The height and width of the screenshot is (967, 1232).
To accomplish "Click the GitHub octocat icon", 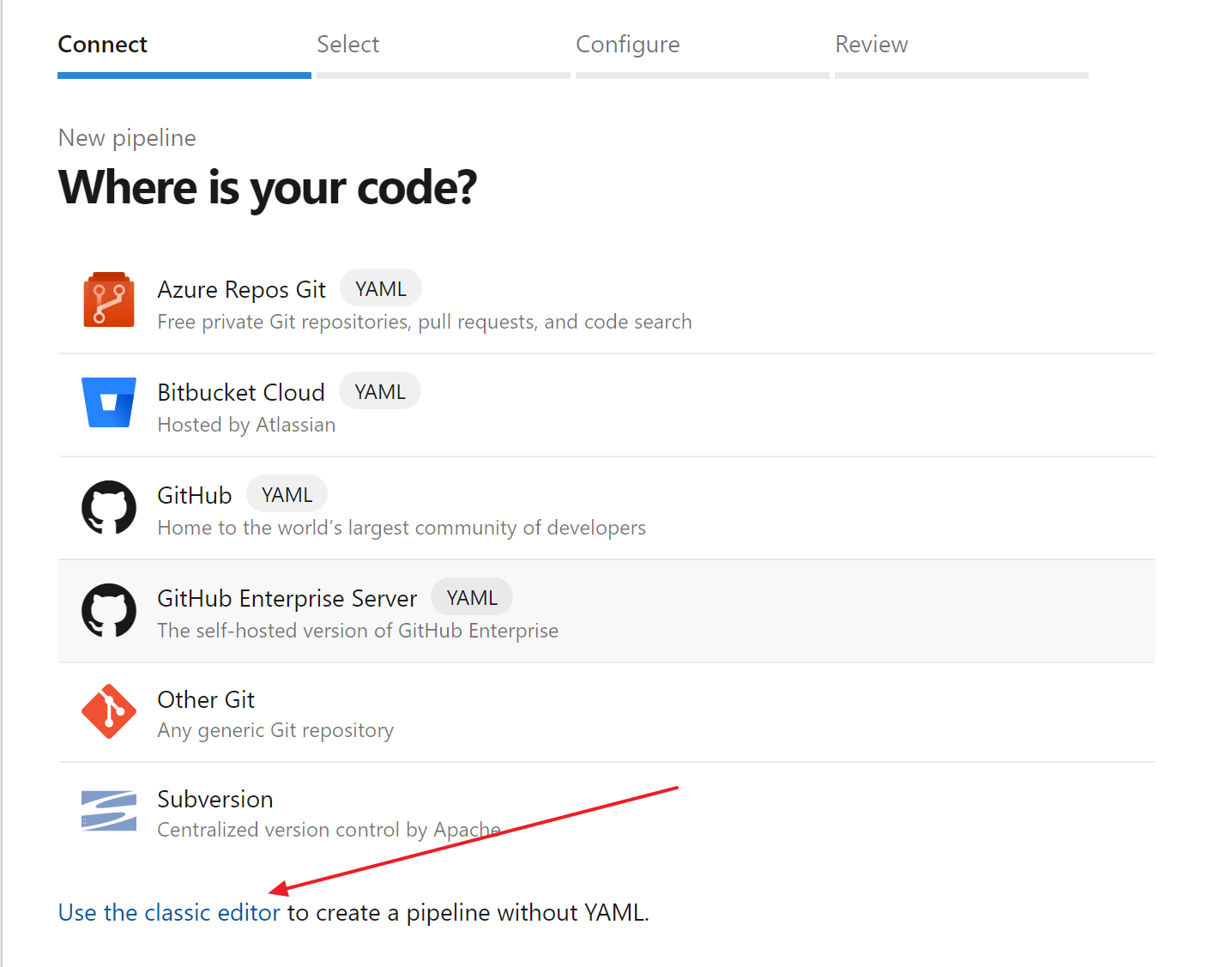I will click(109, 507).
